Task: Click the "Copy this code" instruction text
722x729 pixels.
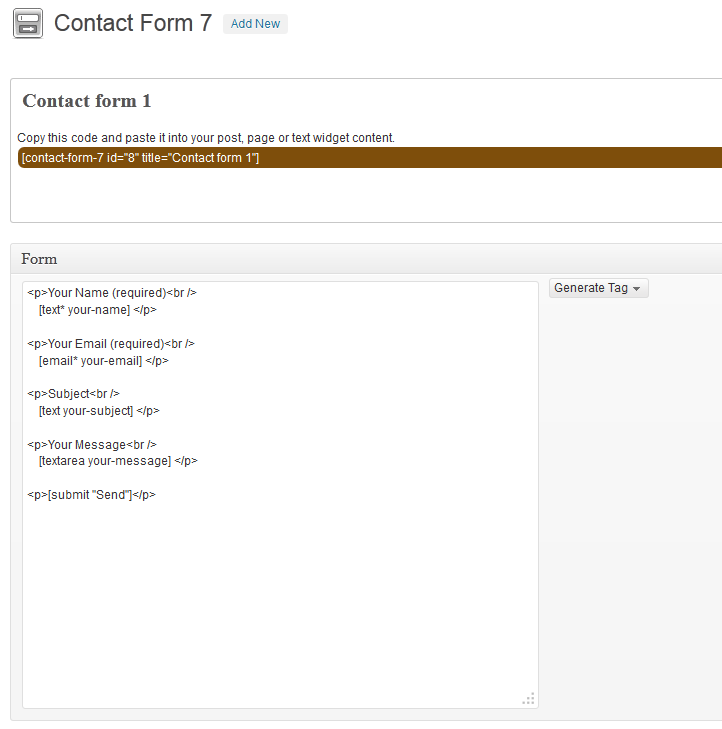Action: tap(206, 138)
